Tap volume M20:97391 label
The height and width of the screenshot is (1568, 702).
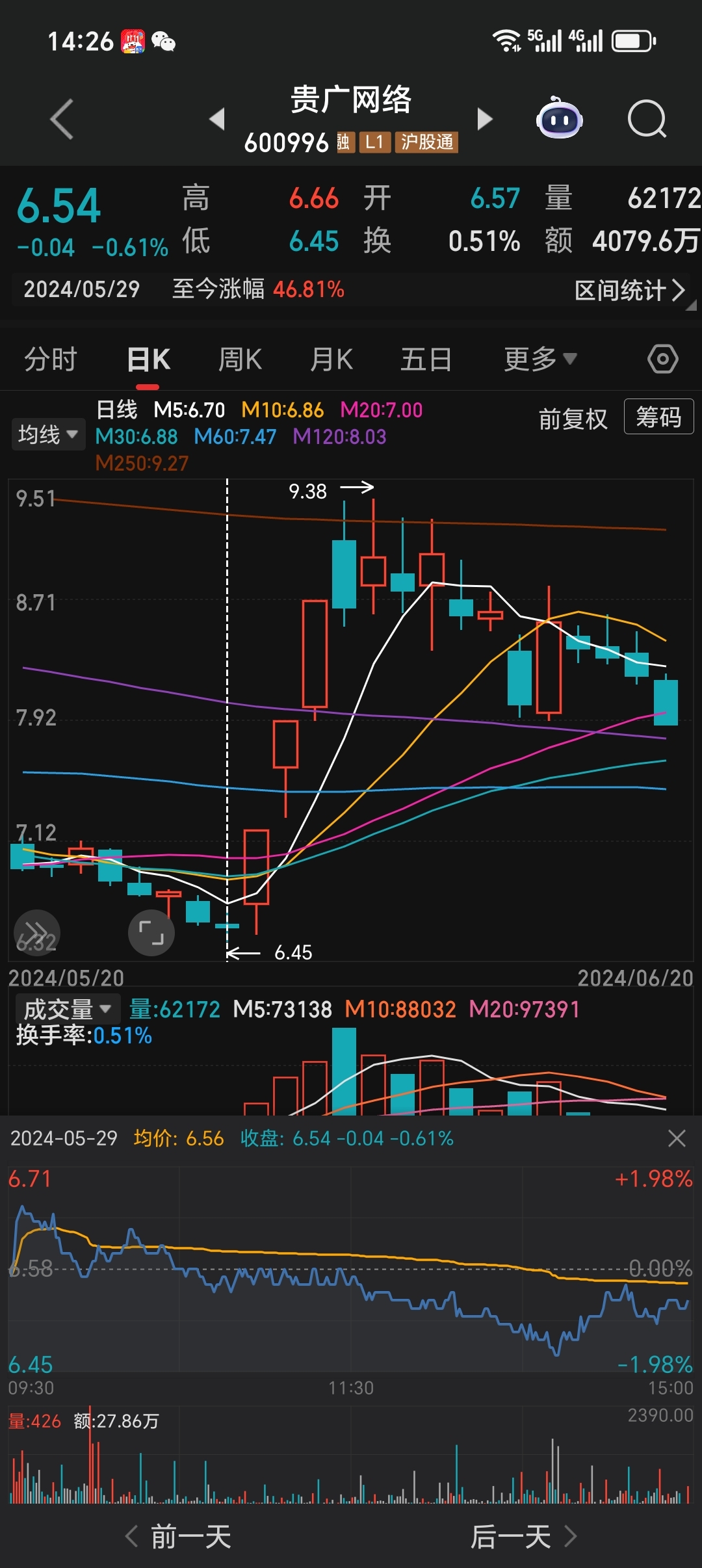coord(524,1009)
